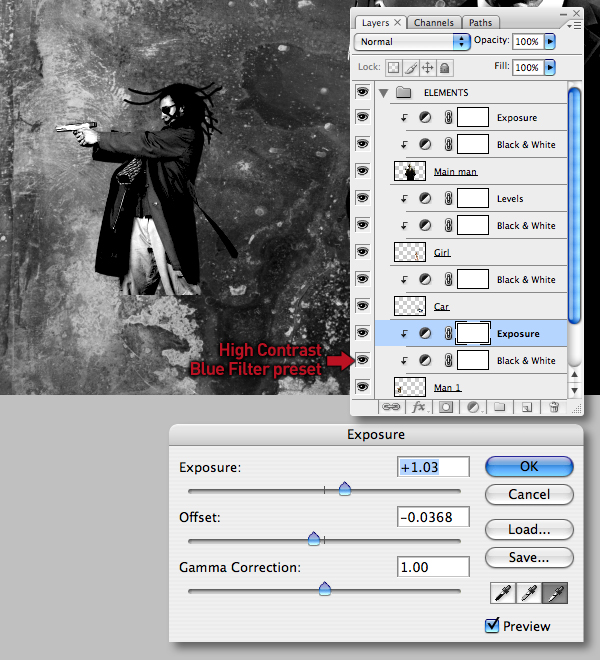Click the link layers icon in panel footer
600x660 pixels.
(x=391, y=407)
